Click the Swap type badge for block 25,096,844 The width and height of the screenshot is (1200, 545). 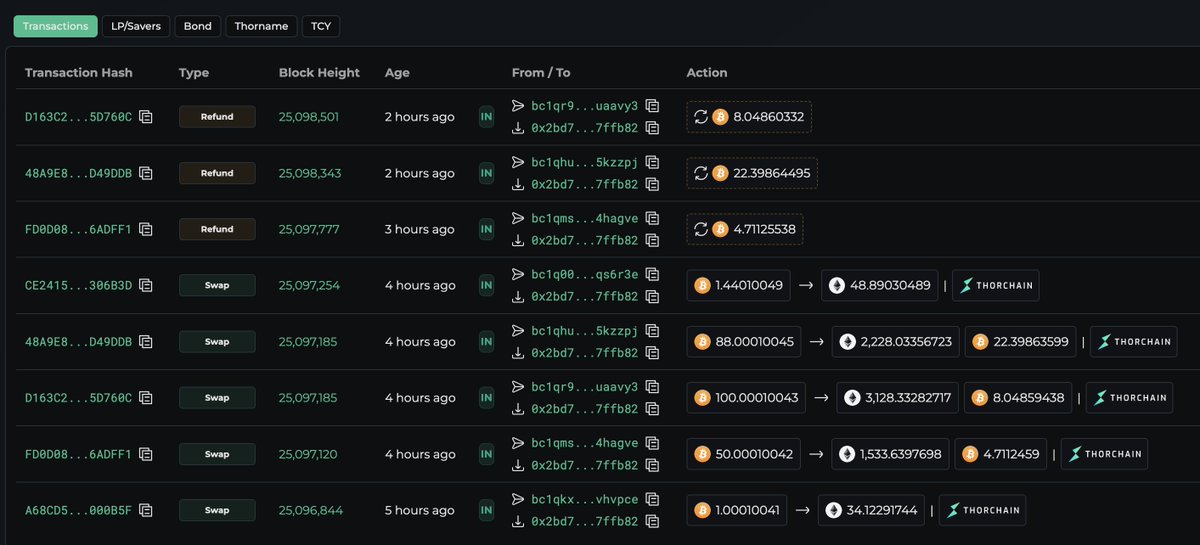217,510
